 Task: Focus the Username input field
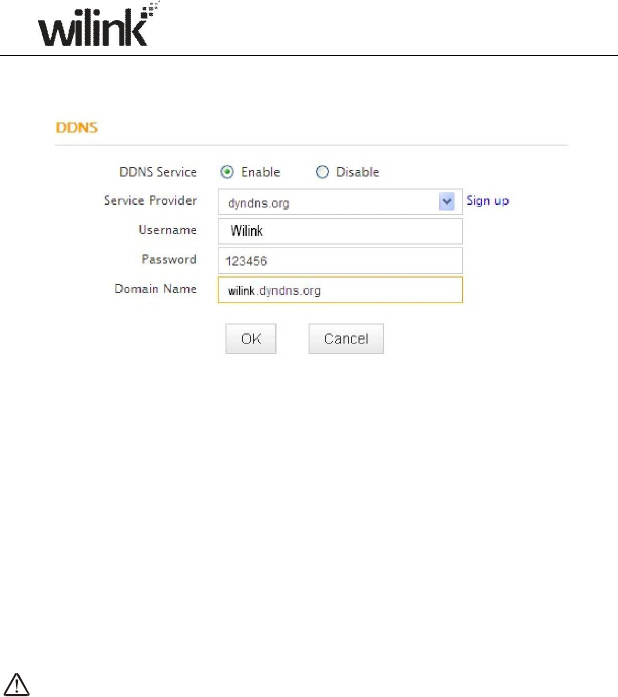tap(340, 231)
